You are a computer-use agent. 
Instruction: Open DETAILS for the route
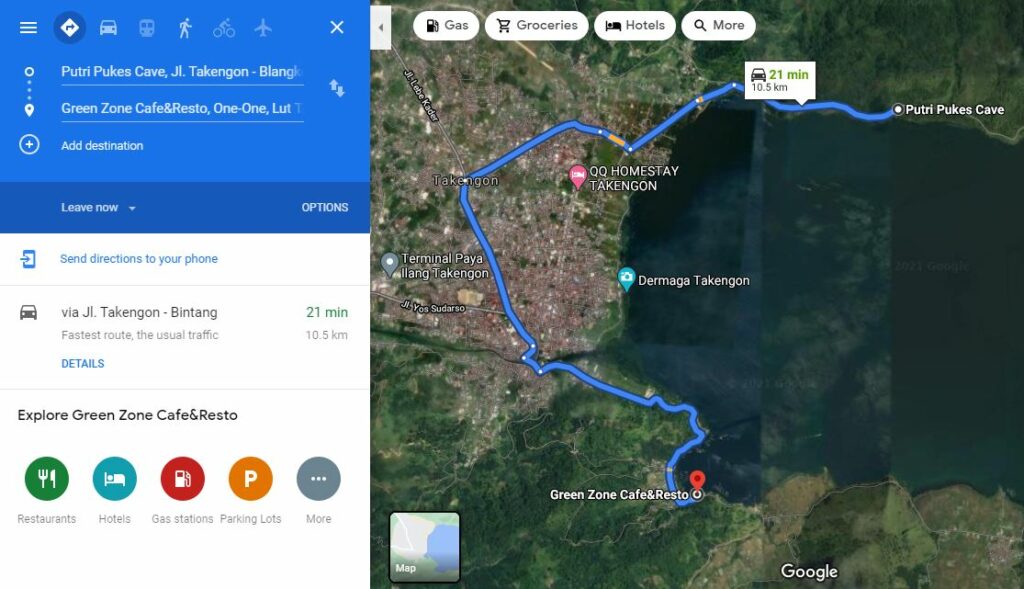click(83, 364)
